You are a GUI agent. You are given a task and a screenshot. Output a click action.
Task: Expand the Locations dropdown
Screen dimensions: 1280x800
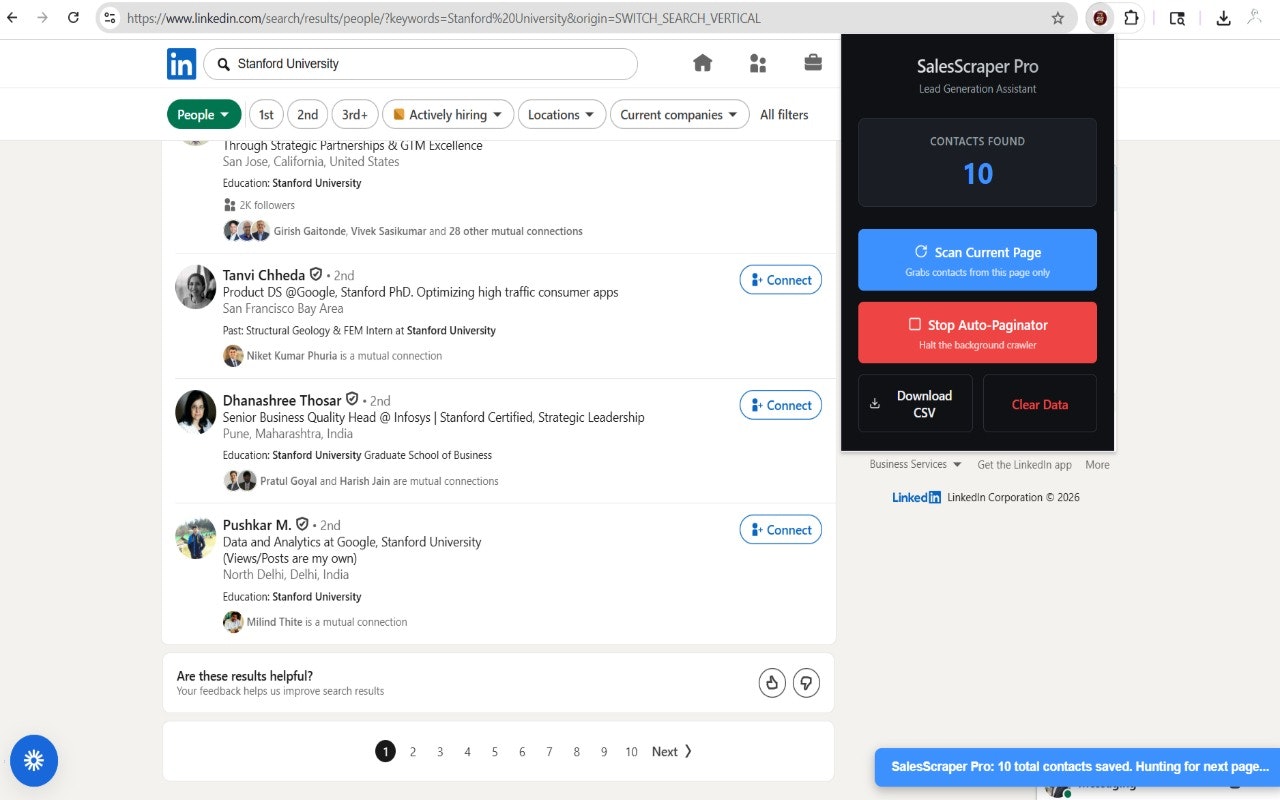[x=561, y=115]
